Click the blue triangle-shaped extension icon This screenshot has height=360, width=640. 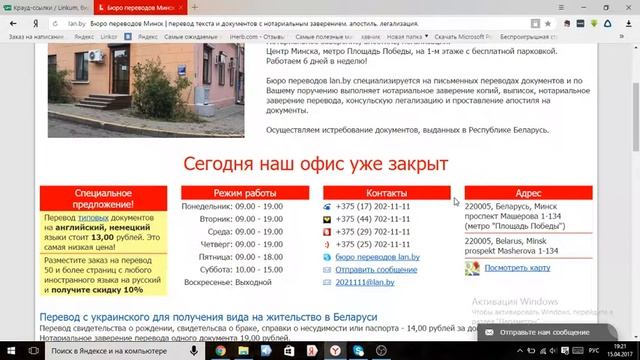[608, 24]
